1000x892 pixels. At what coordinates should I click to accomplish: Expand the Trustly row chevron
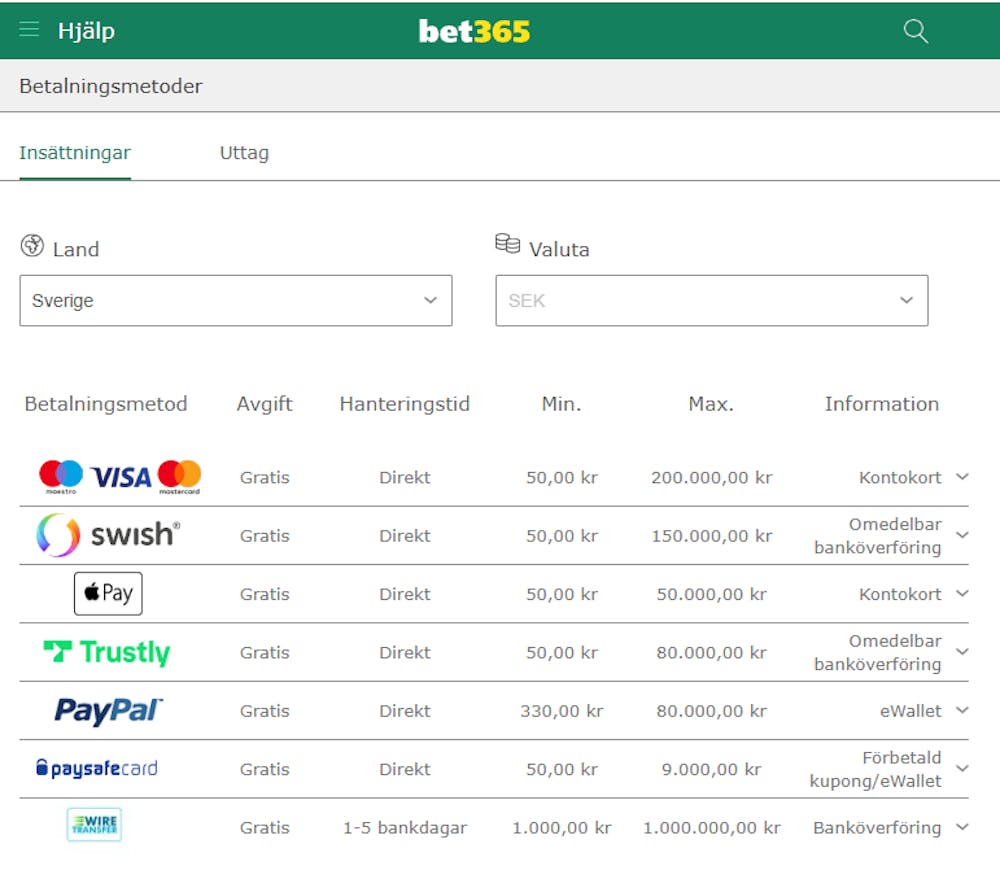[x=962, y=652]
